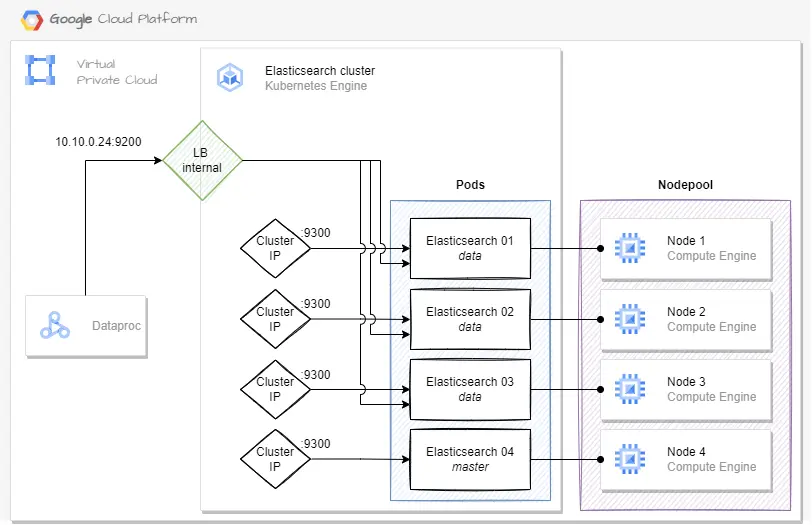Click the Node 1 Compute Engine card
This screenshot has width=812, height=525.
pos(686,249)
